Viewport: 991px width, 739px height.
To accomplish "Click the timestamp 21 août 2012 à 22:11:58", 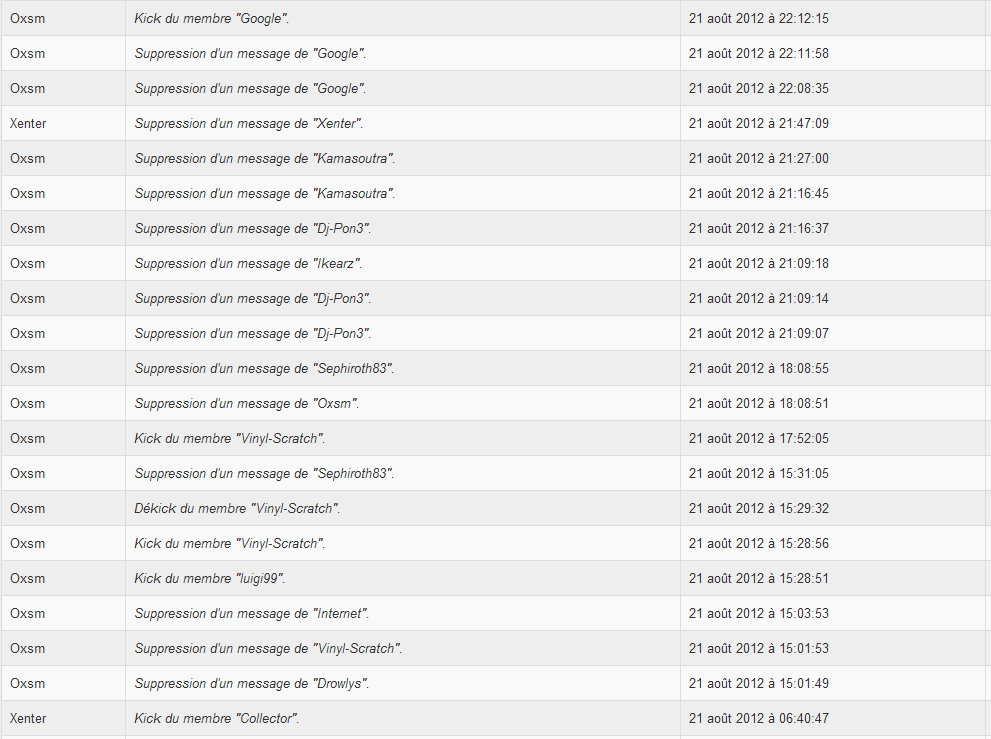I will [758, 53].
